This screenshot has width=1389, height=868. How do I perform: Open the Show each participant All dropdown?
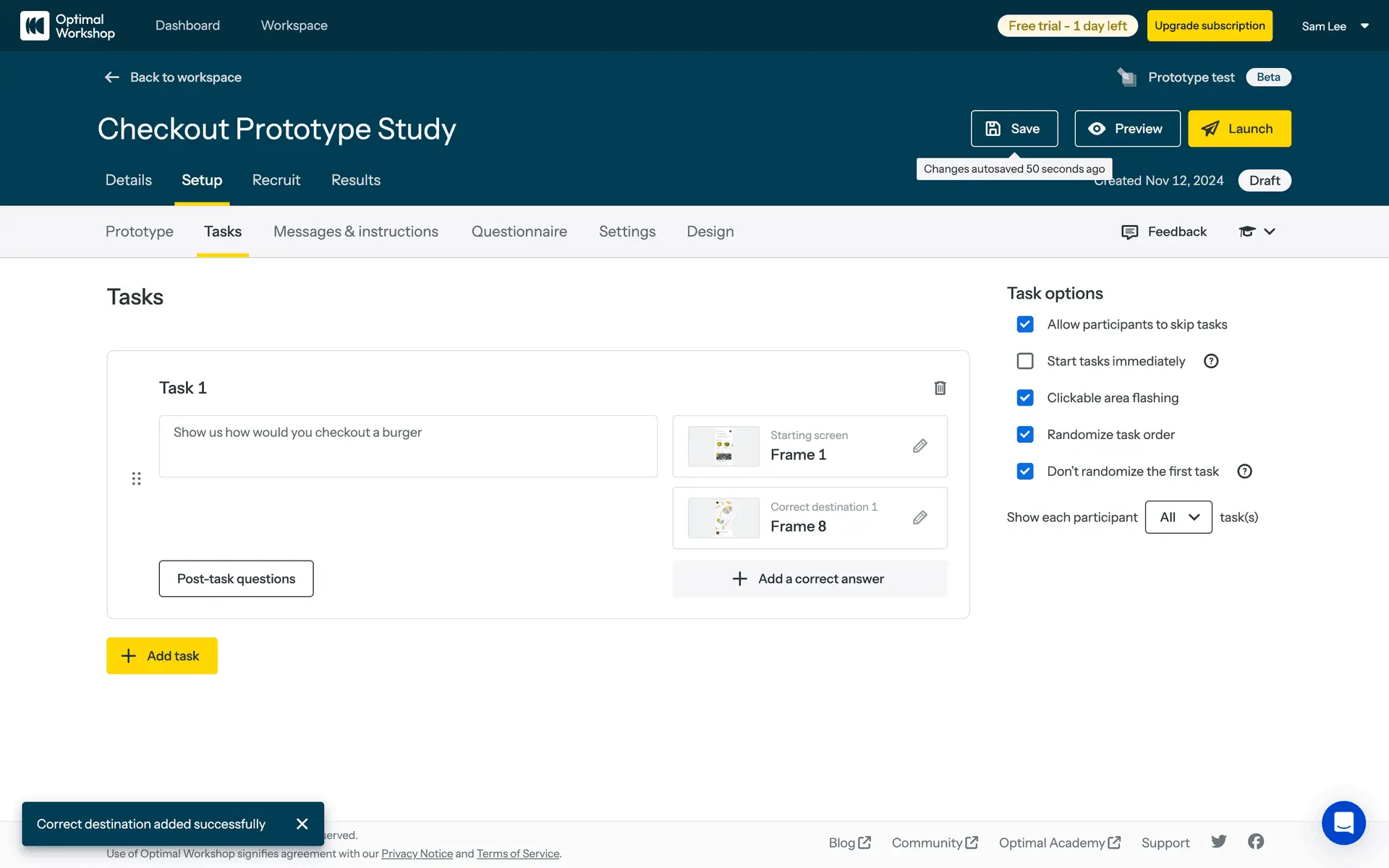tap(1178, 517)
